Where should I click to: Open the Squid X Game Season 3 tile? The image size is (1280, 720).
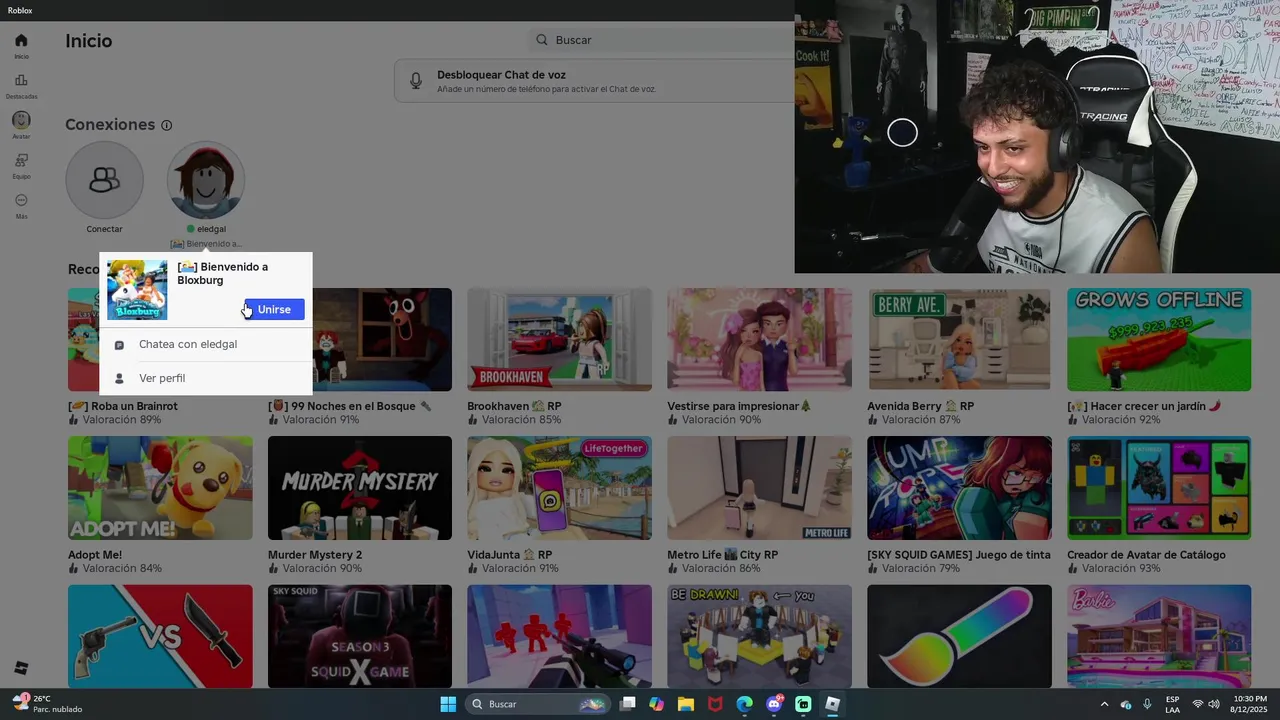coord(360,636)
